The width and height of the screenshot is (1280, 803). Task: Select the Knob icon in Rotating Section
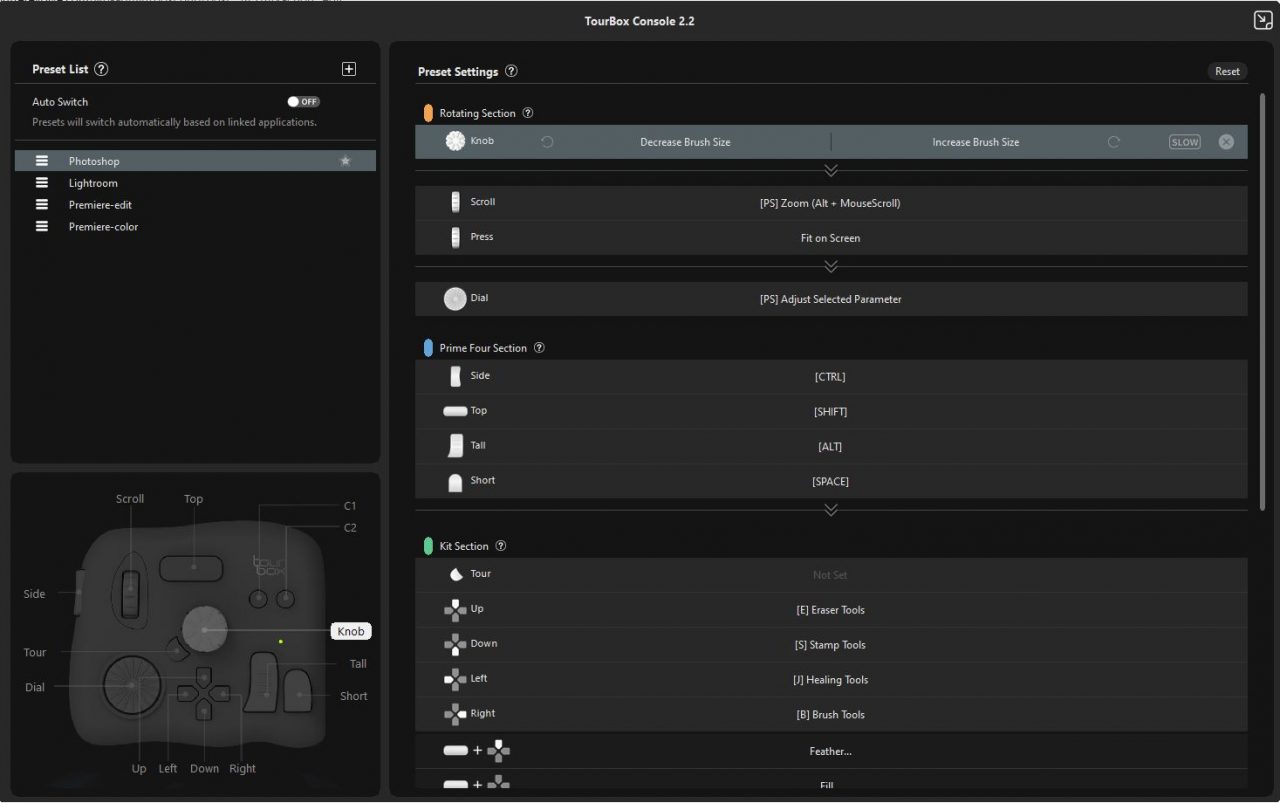pos(455,141)
